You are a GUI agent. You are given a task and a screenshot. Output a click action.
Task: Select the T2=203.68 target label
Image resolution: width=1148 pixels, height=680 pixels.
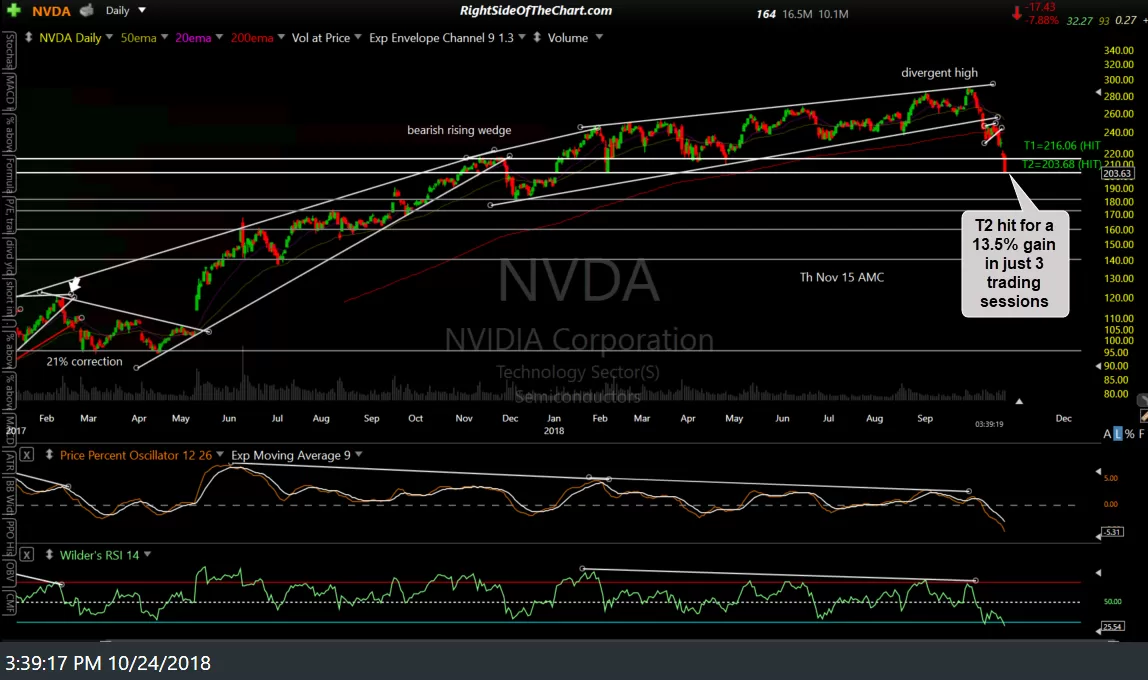pos(1061,164)
